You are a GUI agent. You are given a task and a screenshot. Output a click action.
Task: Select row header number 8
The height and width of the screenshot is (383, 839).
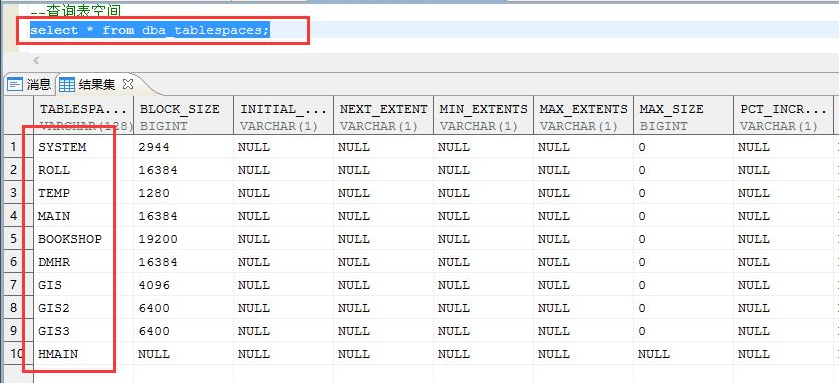pyautogui.click(x=18, y=308)
